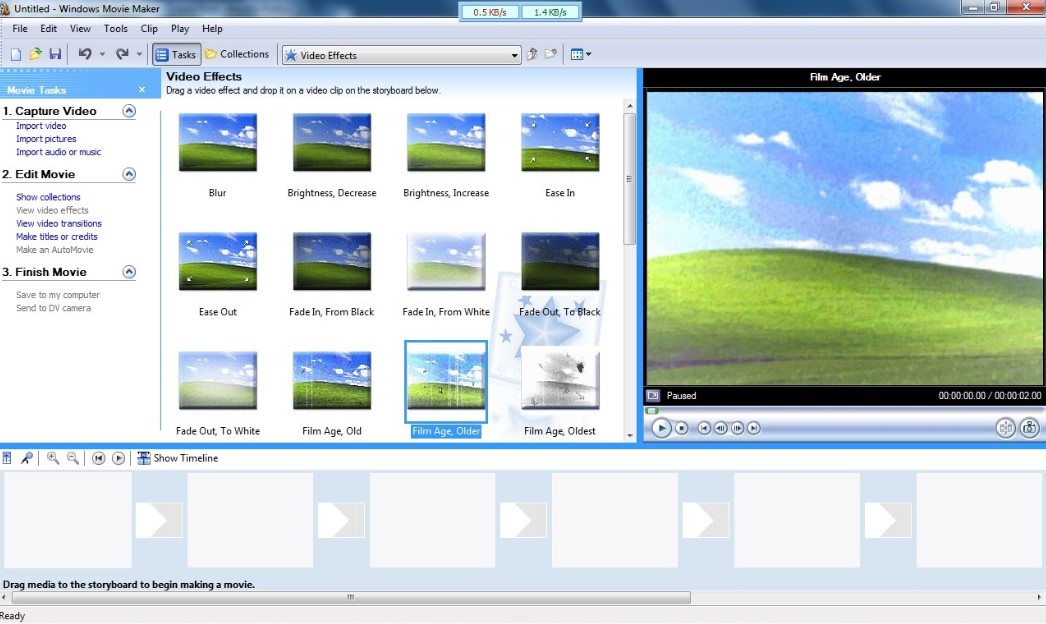Viewport: 1046px width, 624px height.
Task: Click the Take Picture camera icon
Action: click(x=1030, y=428)
